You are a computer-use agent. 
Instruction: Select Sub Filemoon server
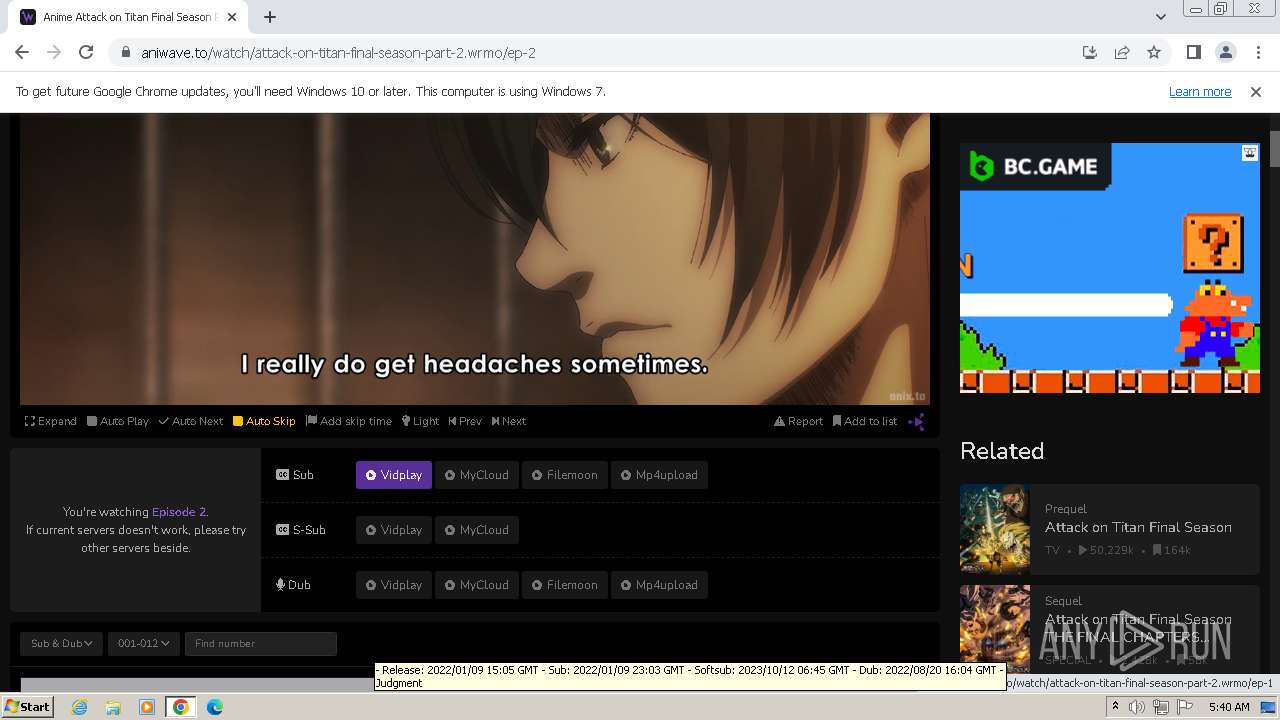[x=564, y=475]
